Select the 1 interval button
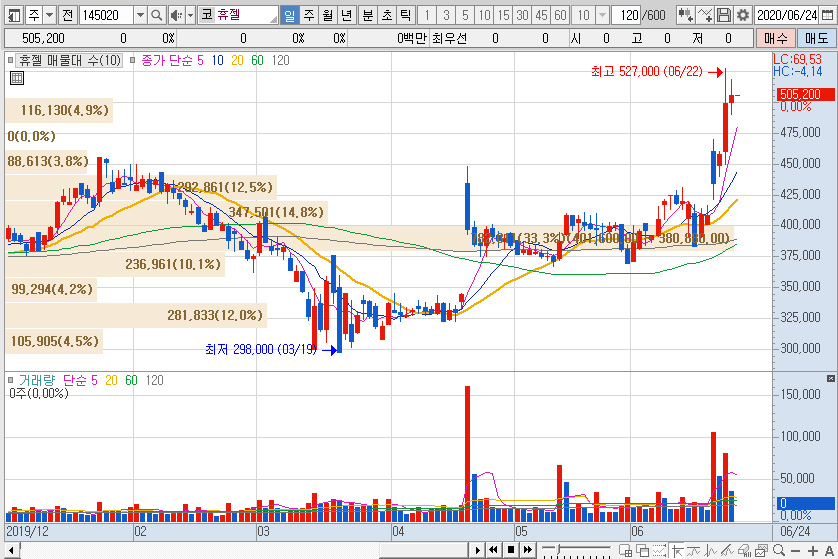Screen dimensions: 838x559 (427, 15)
